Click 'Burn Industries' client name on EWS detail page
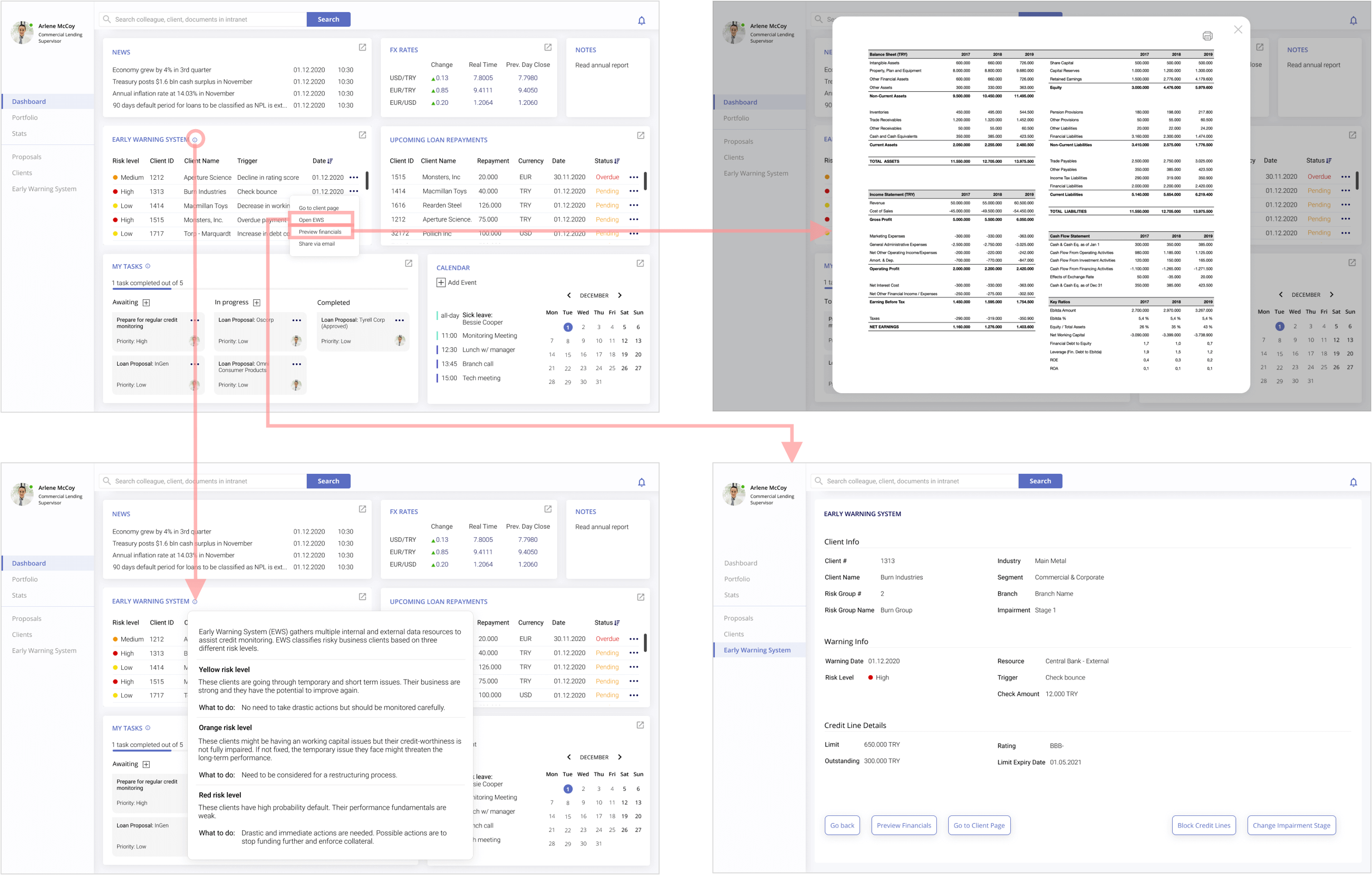 (901, 577)
